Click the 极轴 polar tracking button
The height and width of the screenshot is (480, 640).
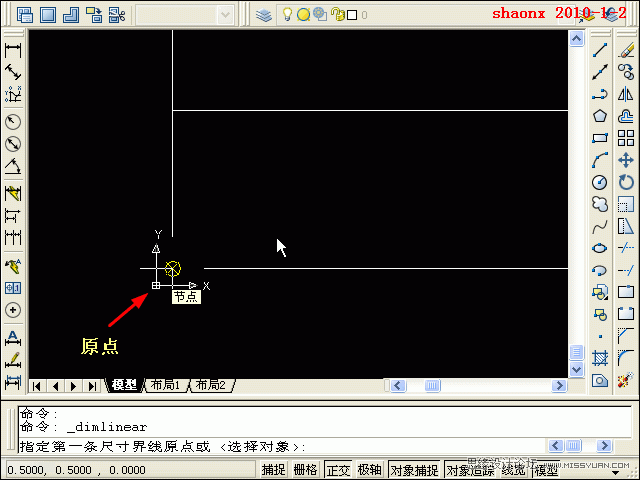pyautogui.click(x=370, y=470)
